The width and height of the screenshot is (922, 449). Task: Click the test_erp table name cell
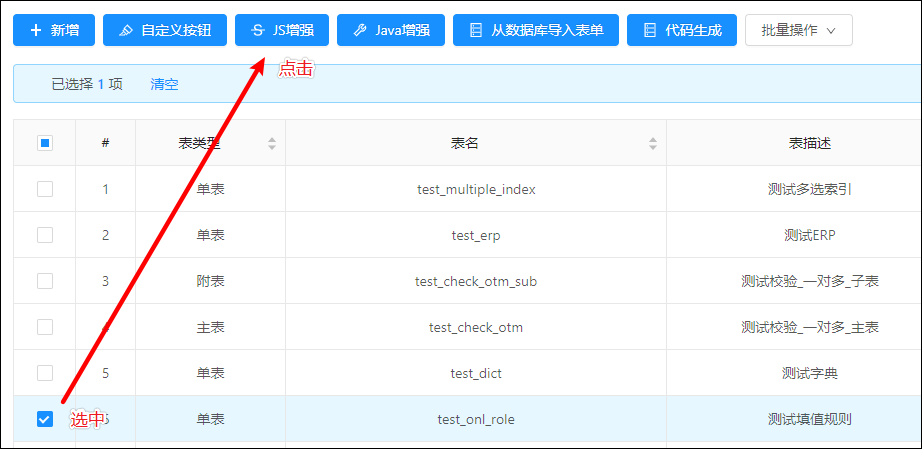point(476,235)
